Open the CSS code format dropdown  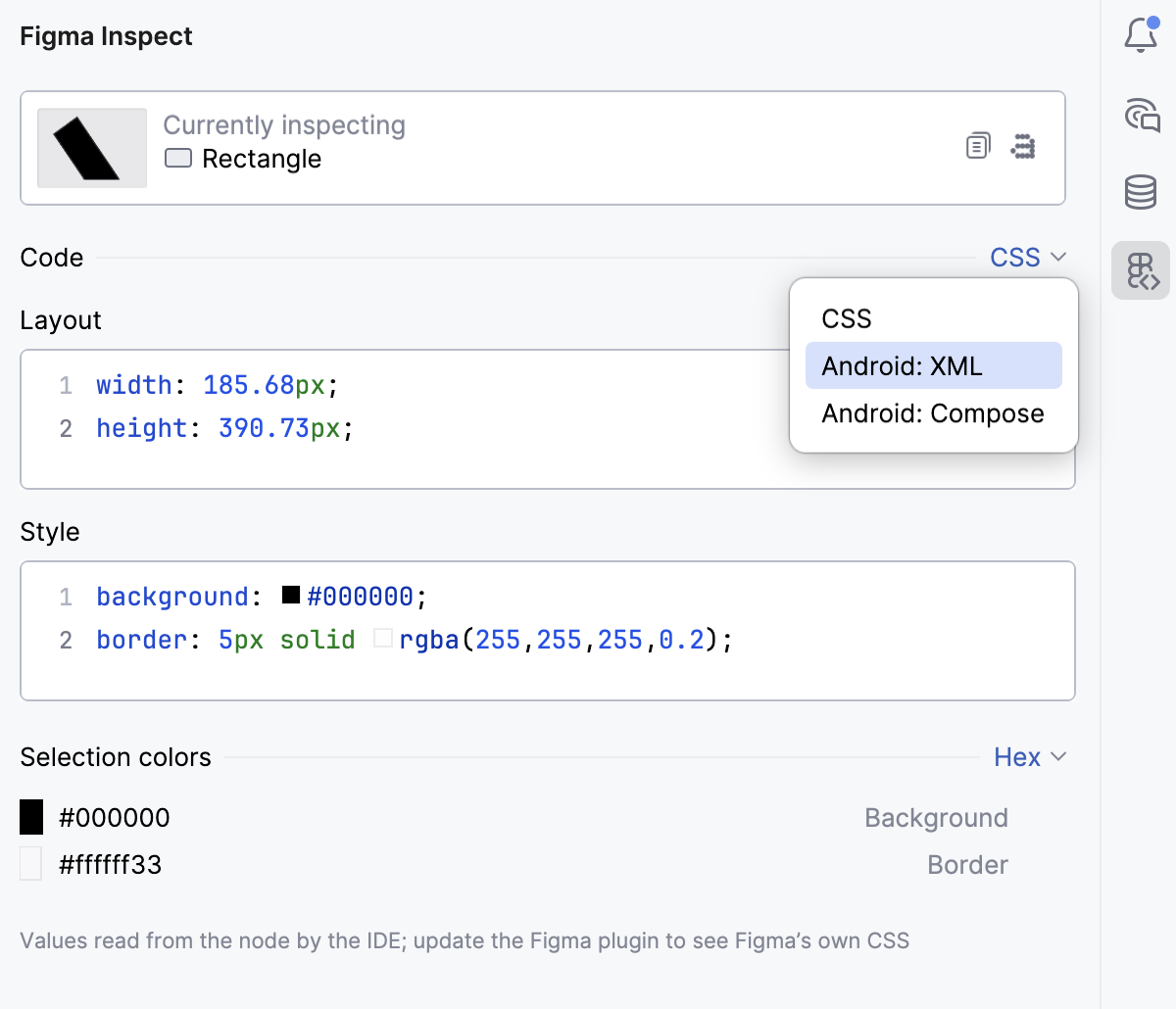point(1028,258)
